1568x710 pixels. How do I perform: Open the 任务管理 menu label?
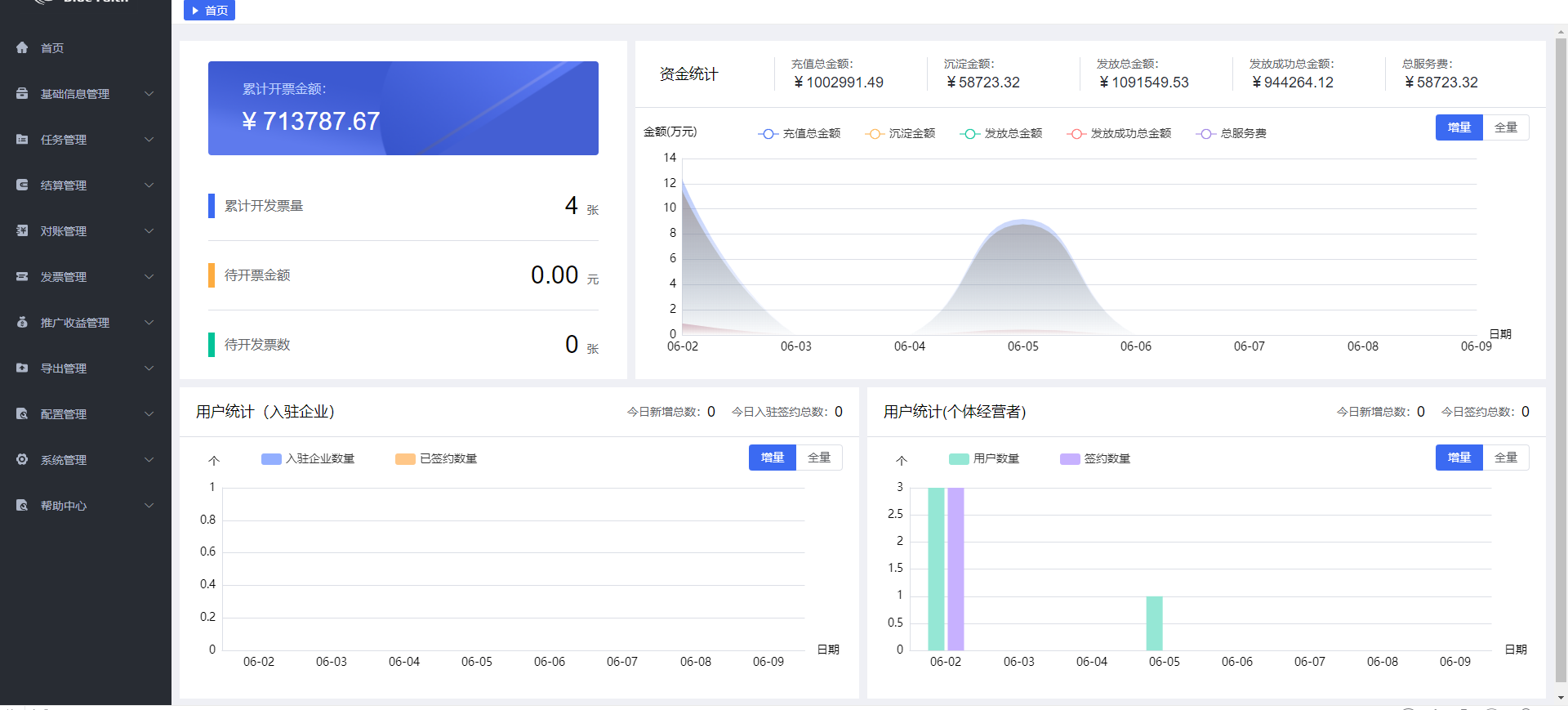coord(64,140)
